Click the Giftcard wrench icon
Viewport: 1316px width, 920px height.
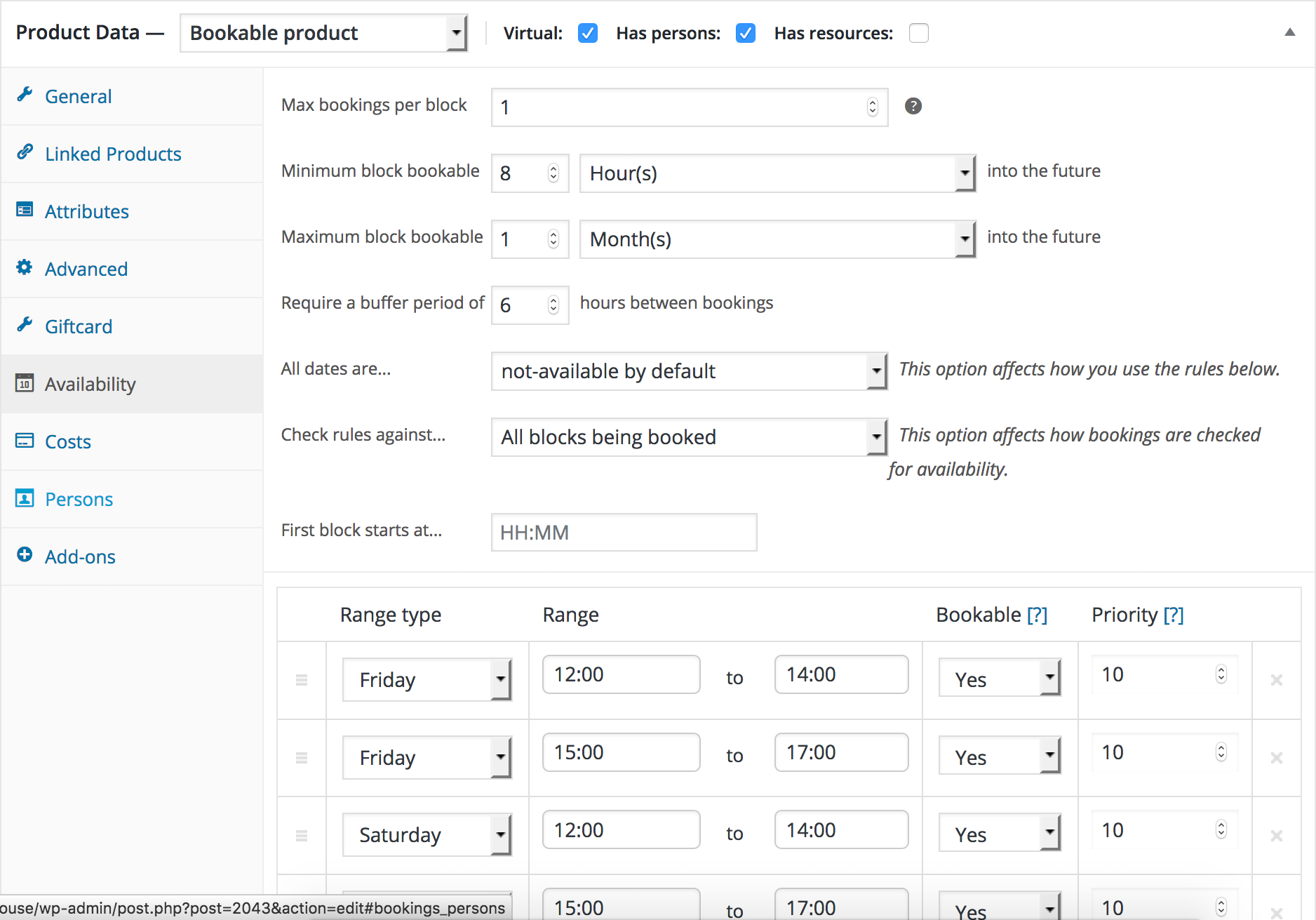(25, 324)
